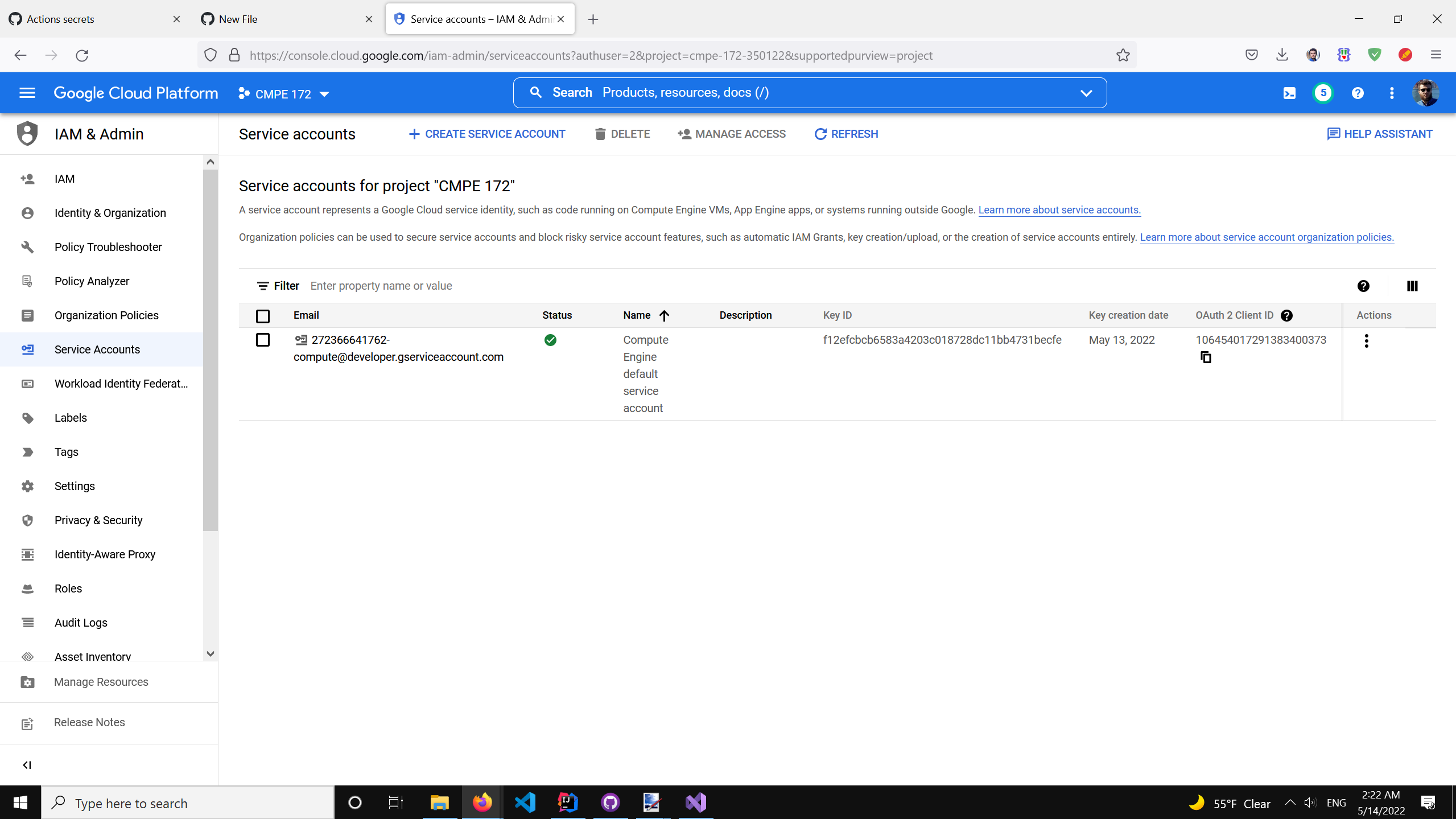Check the Compute Engine service account row

click(x=263, y=340)
